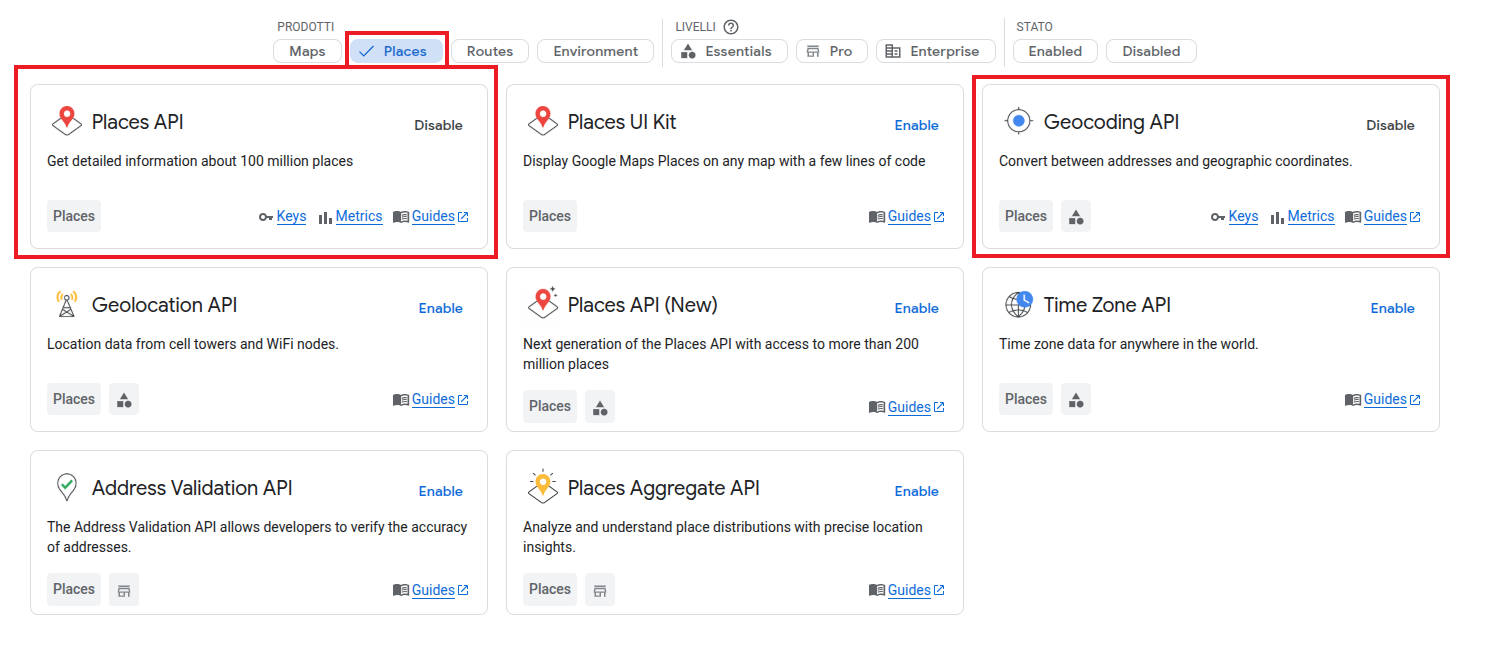Enable the Places UI Kit
This screenshot has width=1495, height=650.
click(917, 125)
